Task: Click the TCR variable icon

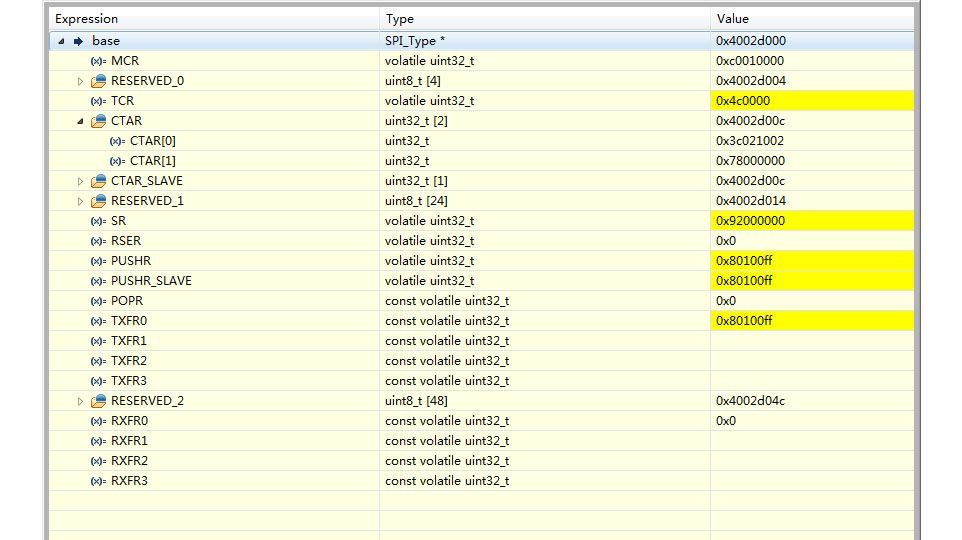Action: click(x=98, y=101)
